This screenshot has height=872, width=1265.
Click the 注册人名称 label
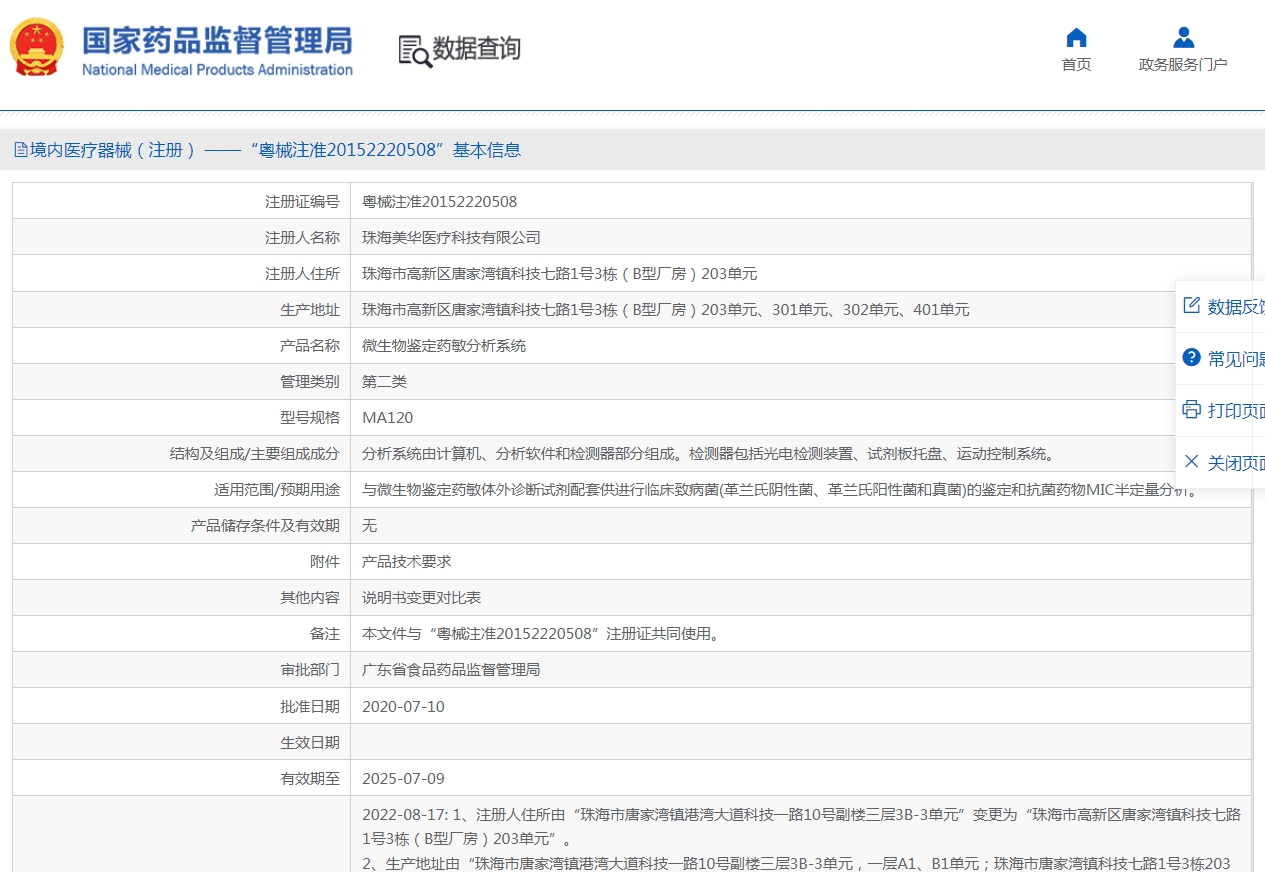coord(302,238)
